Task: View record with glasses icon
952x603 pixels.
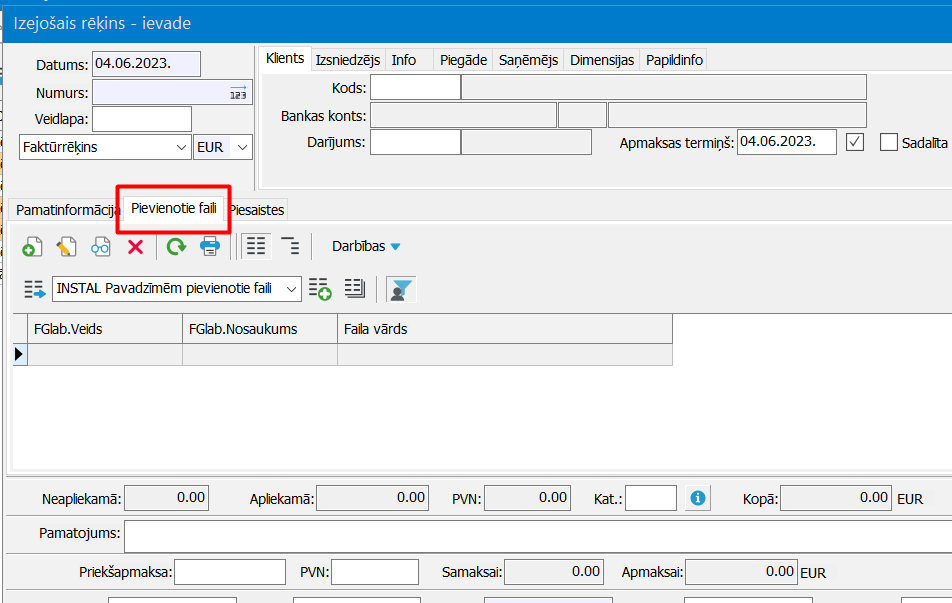Action: [101, 247]
